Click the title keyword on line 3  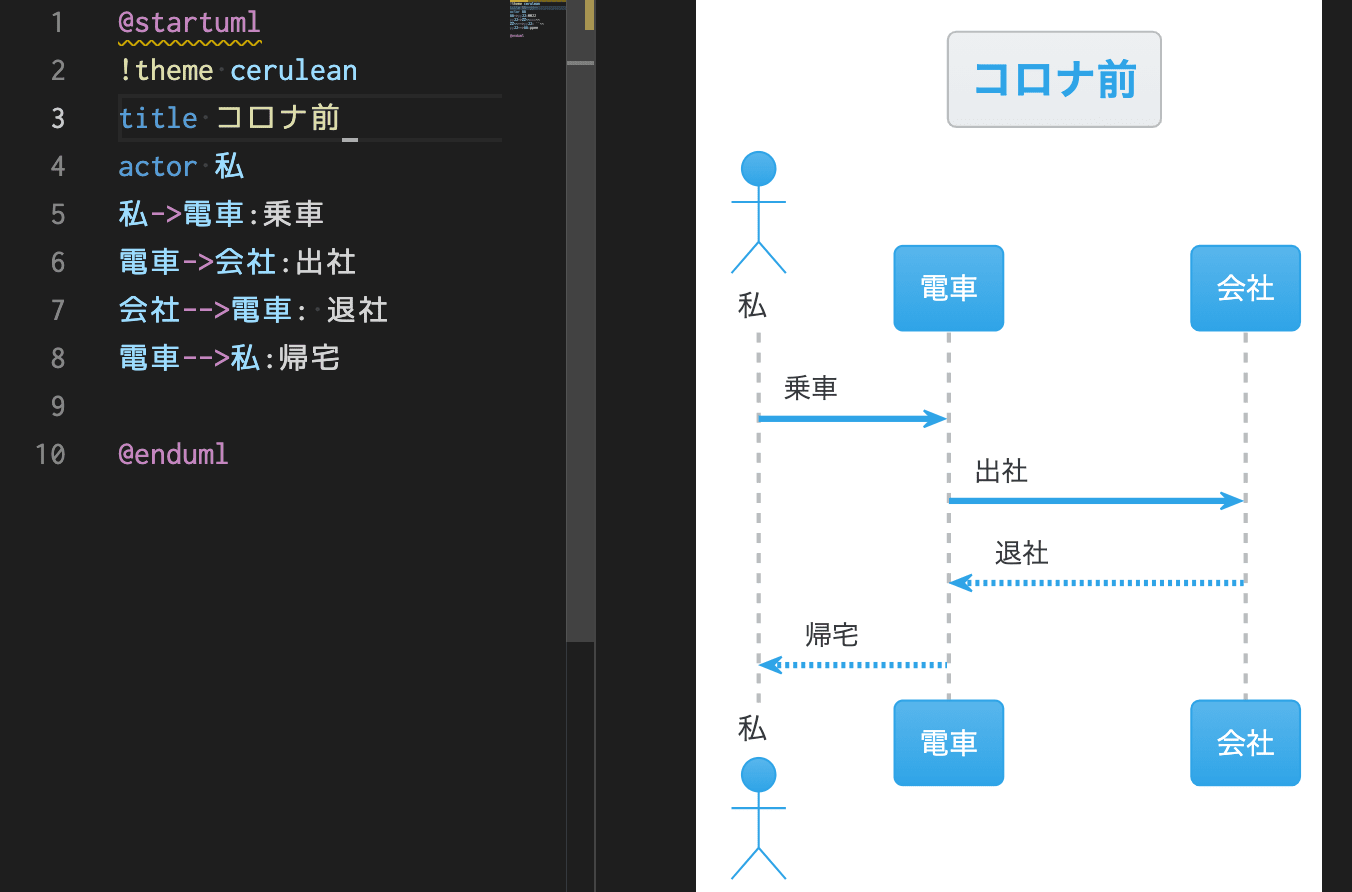[x=158, y=118]
